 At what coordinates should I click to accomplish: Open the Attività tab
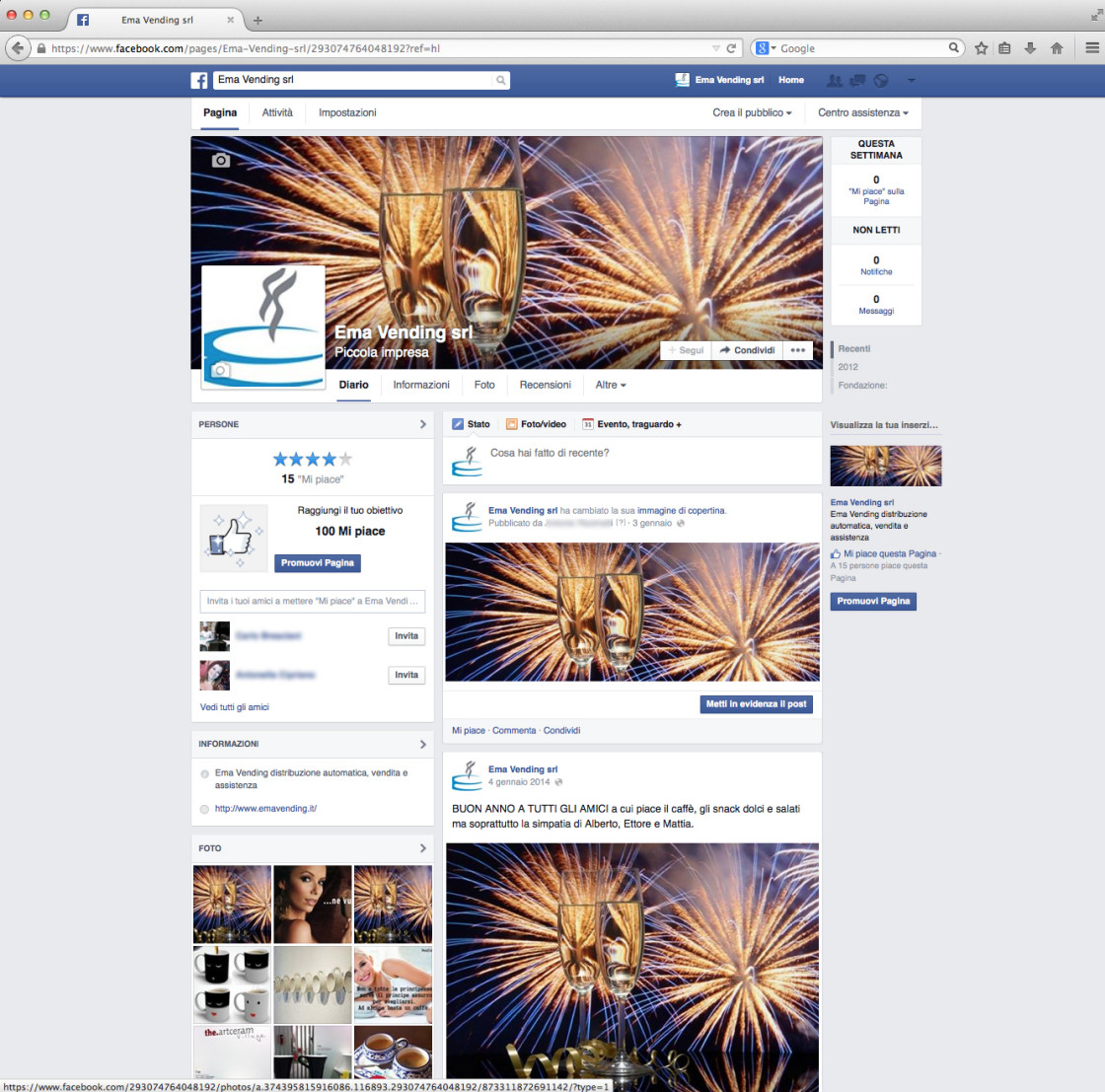(x=277, y=112)
